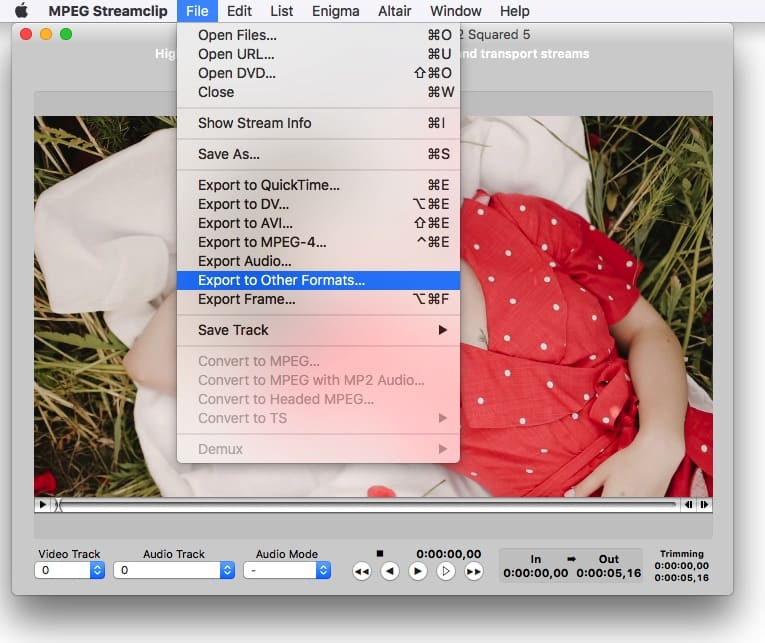This screenshot has width=765, height=643.
Task: Click the stop square indicator
Action: (x=380, y=553)
